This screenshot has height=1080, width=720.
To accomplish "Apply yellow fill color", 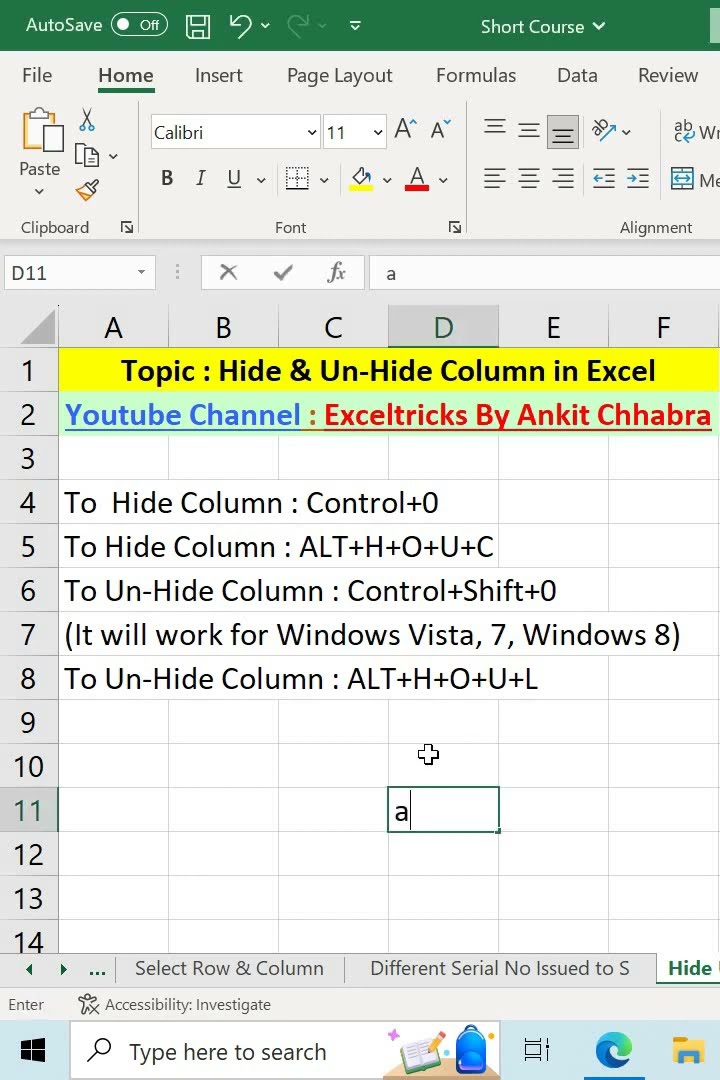I will point(361,178).
